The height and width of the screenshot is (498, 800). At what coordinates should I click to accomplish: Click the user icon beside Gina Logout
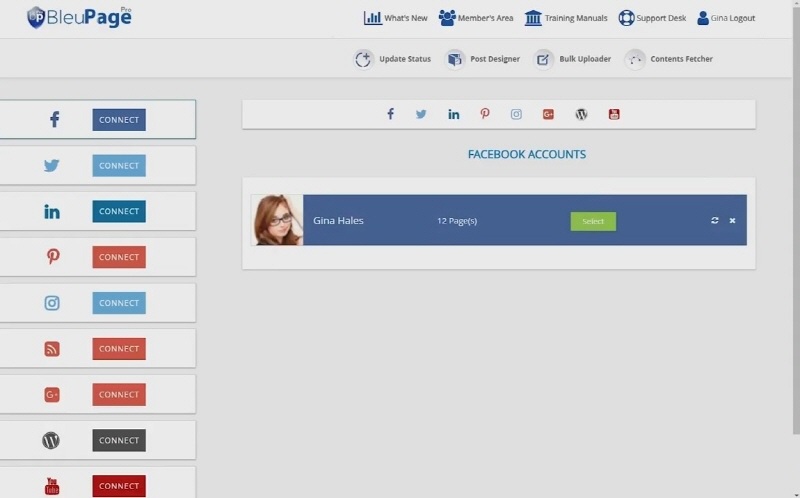[x=703, y=18]
